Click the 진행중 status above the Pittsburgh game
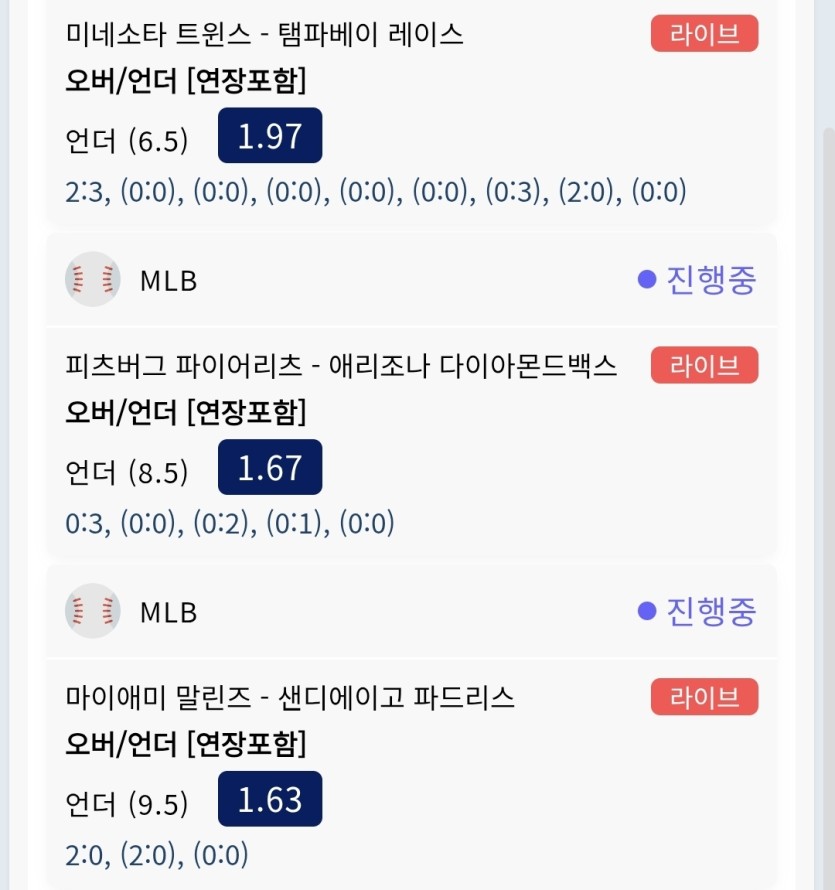This screenshot has width=835, height=890. click(x=711, y=280)
